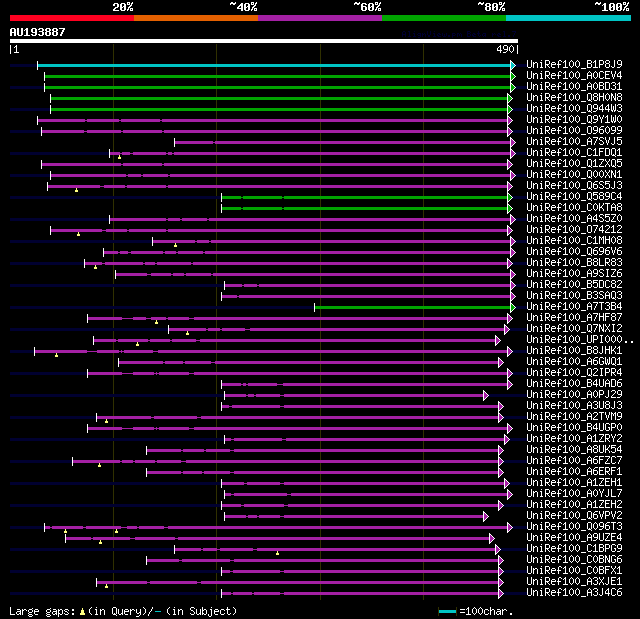Click the UniRef100_Q944W3 label
Screen dimensions: 640x619
tap(574, 109)
